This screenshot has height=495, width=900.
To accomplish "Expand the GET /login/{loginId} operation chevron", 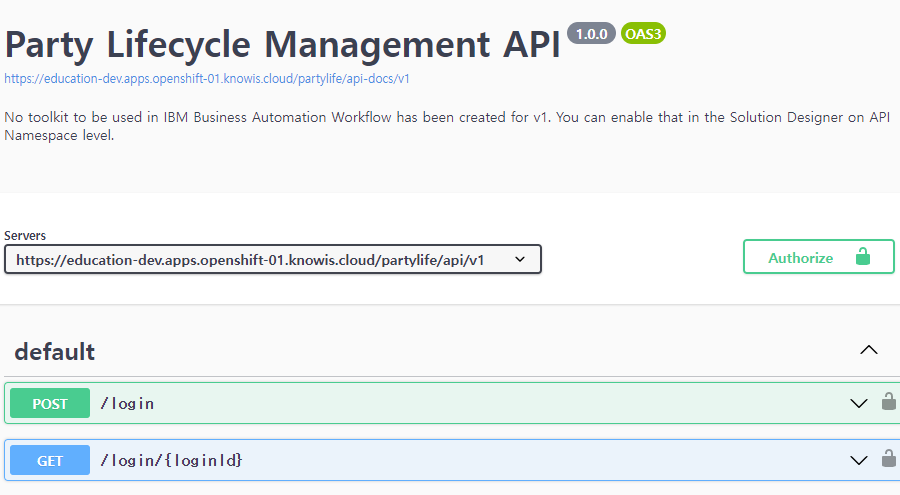I will click(859, 460).
